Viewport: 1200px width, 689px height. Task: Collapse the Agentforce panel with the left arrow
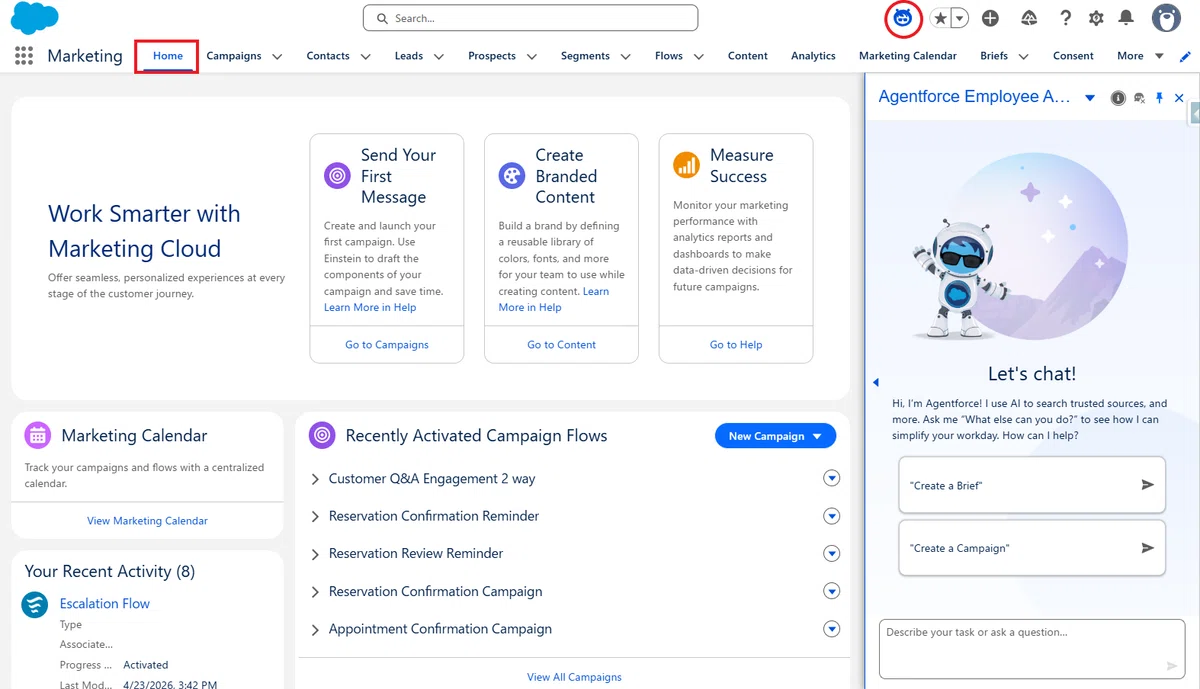coord(876,382)
